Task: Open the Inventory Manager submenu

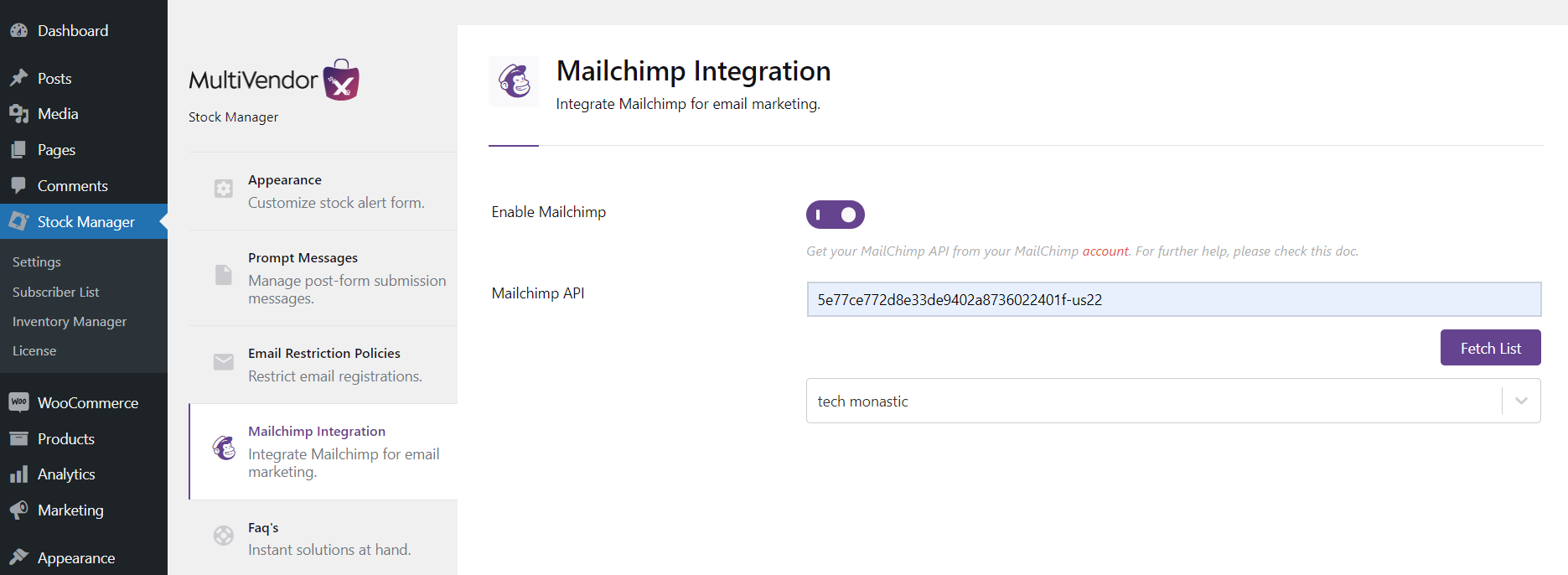Action: coord(70,321)
